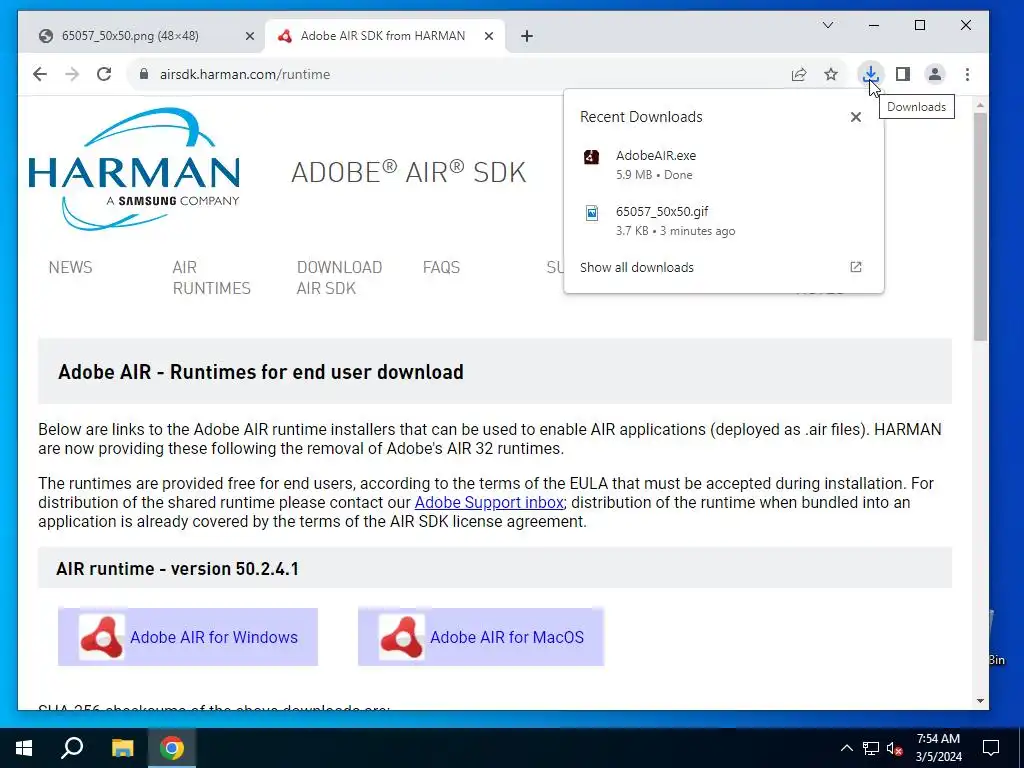Close the Recent Downloads popup
1024x768 pixels.
(x=856, y=117)
